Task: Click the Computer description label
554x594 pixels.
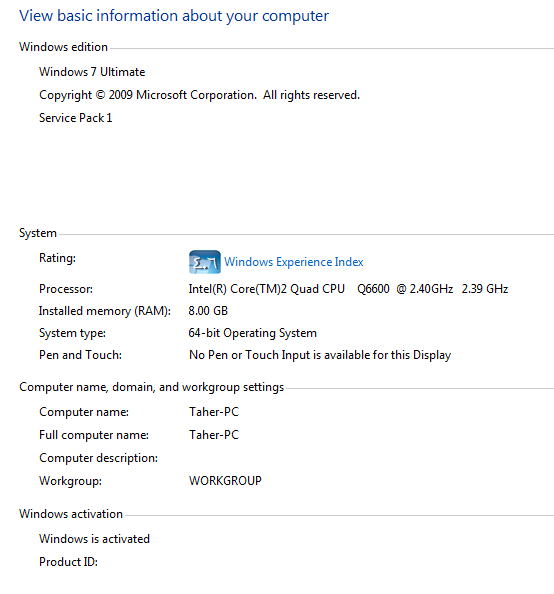Action: pos(99,458)
